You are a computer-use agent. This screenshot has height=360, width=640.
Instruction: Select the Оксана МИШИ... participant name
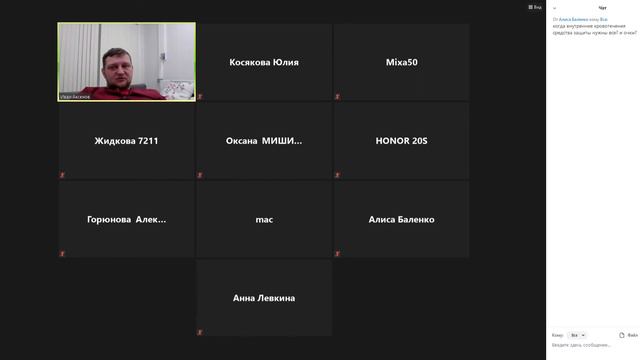tap(264, 141)
